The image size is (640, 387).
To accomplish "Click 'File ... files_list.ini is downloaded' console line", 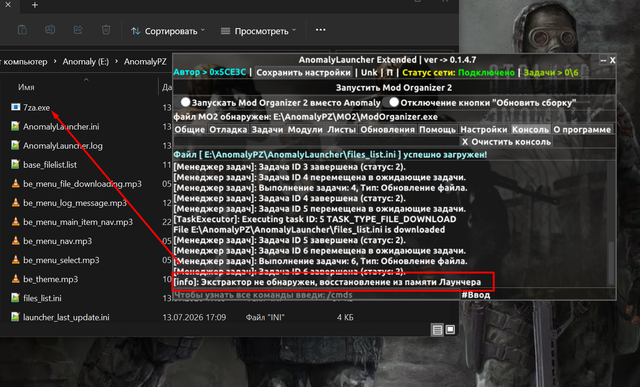I will [x=309, y=229].
